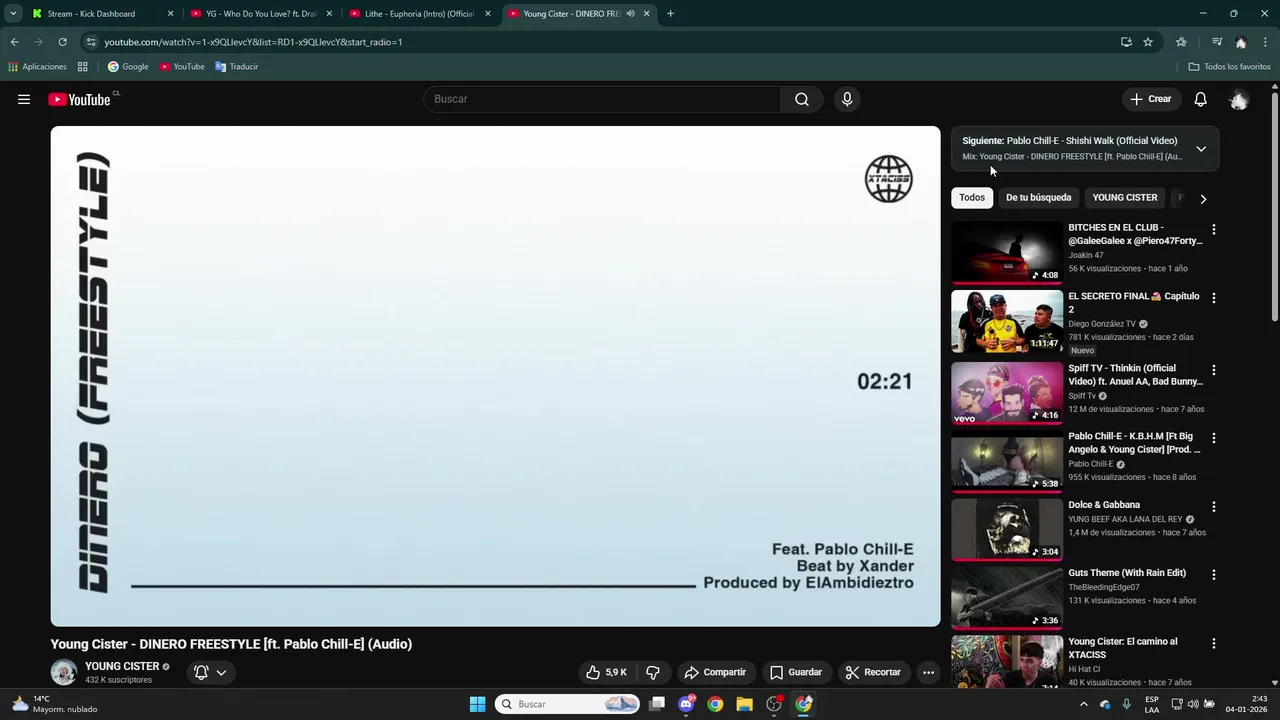
Task: Show hidden system tray icons
Action: tap(1083, 704)
